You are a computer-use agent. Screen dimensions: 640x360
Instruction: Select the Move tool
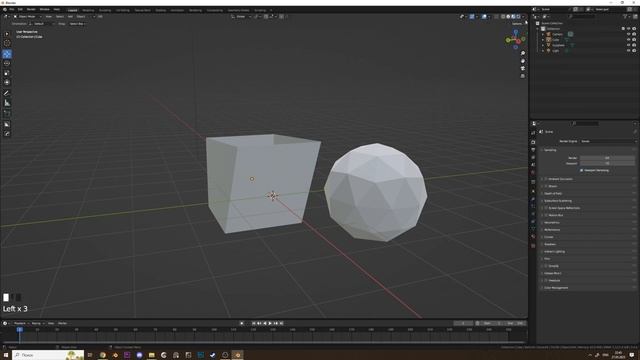7,54
